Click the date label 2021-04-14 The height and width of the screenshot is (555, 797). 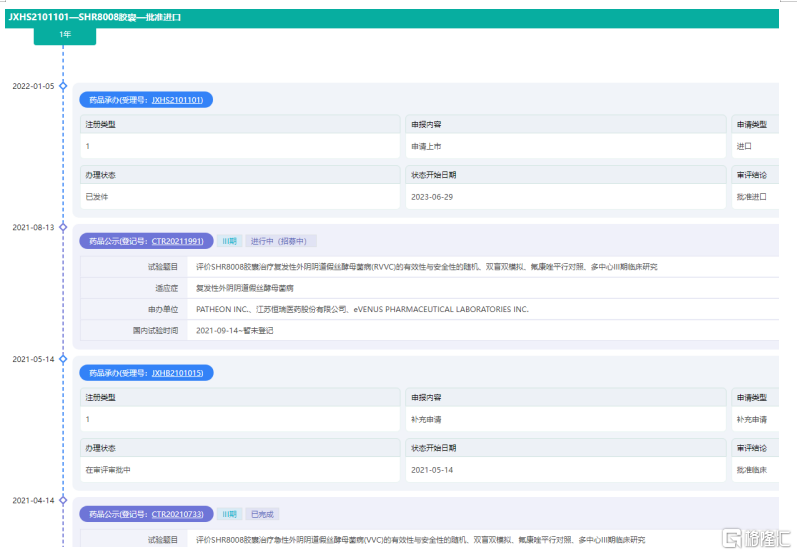(33, 501)
